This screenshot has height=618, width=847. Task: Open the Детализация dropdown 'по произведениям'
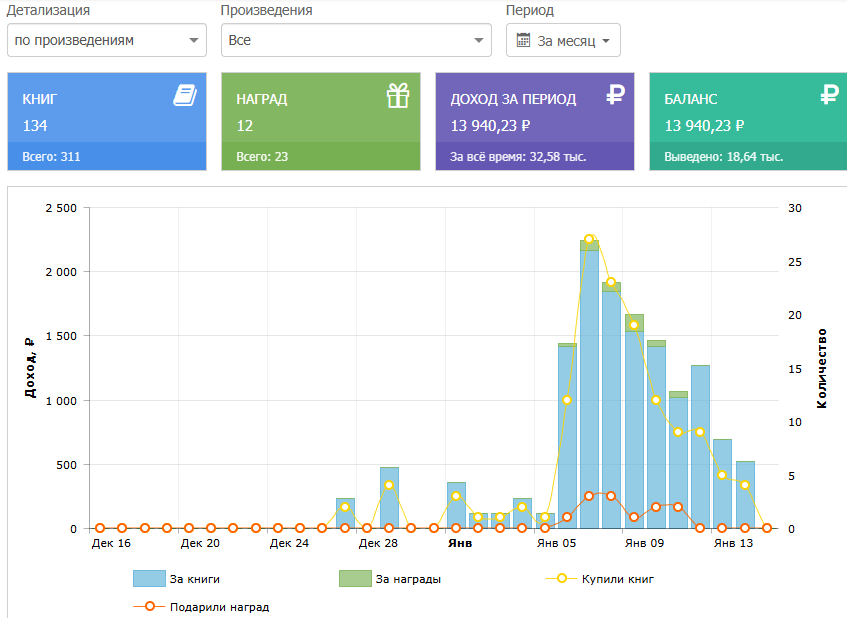click(107, 40)
